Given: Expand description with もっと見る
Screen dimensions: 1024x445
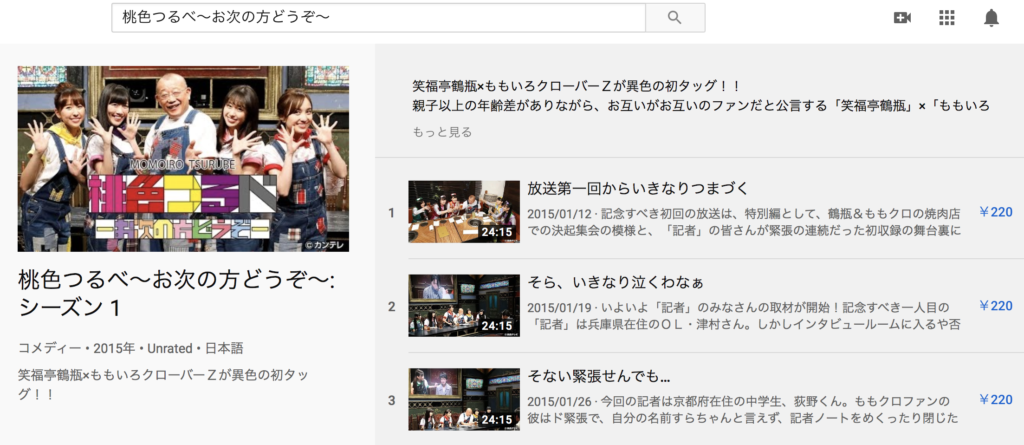Looking at the screenshot, I should point(442,133).
